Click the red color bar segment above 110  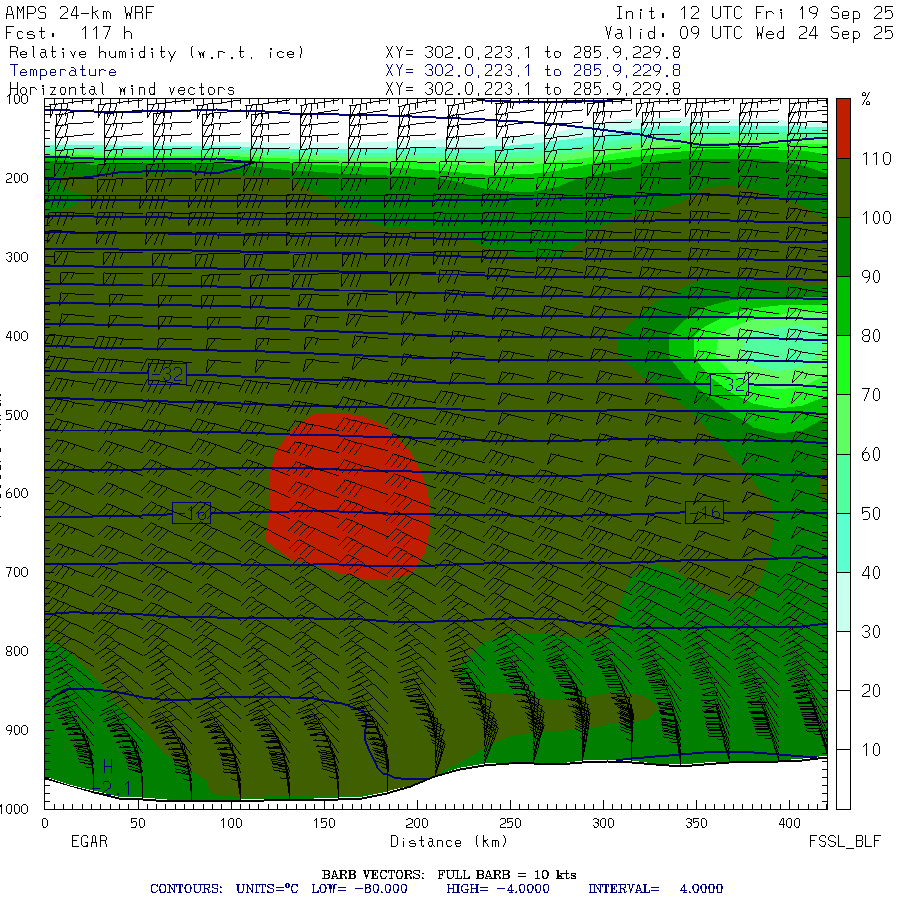click(x=843, y=129)
